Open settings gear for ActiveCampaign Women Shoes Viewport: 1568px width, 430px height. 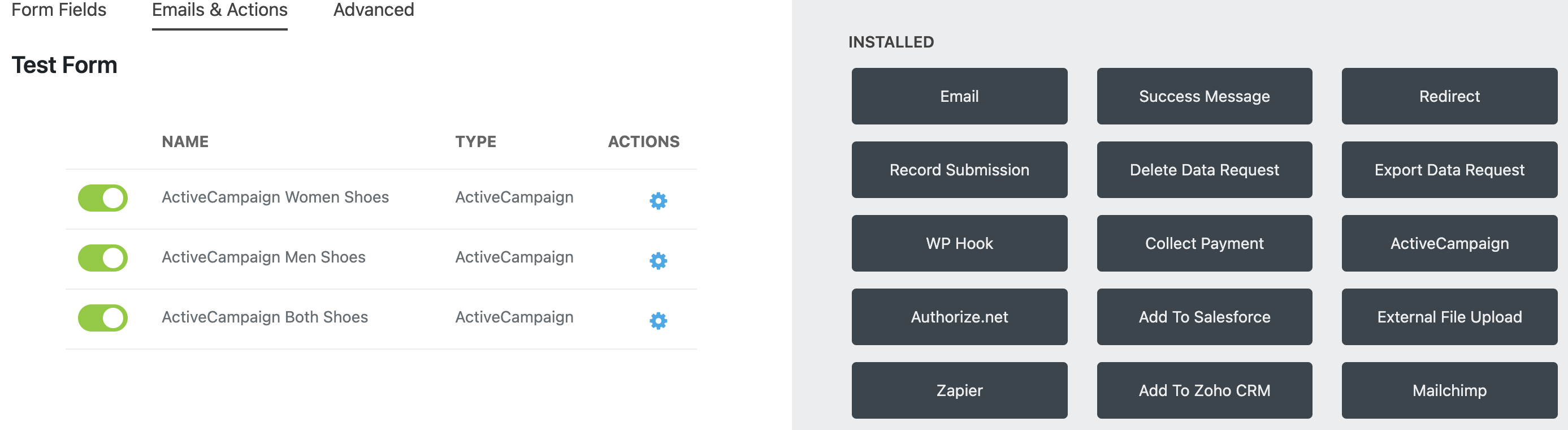click(x=657, y=200)
